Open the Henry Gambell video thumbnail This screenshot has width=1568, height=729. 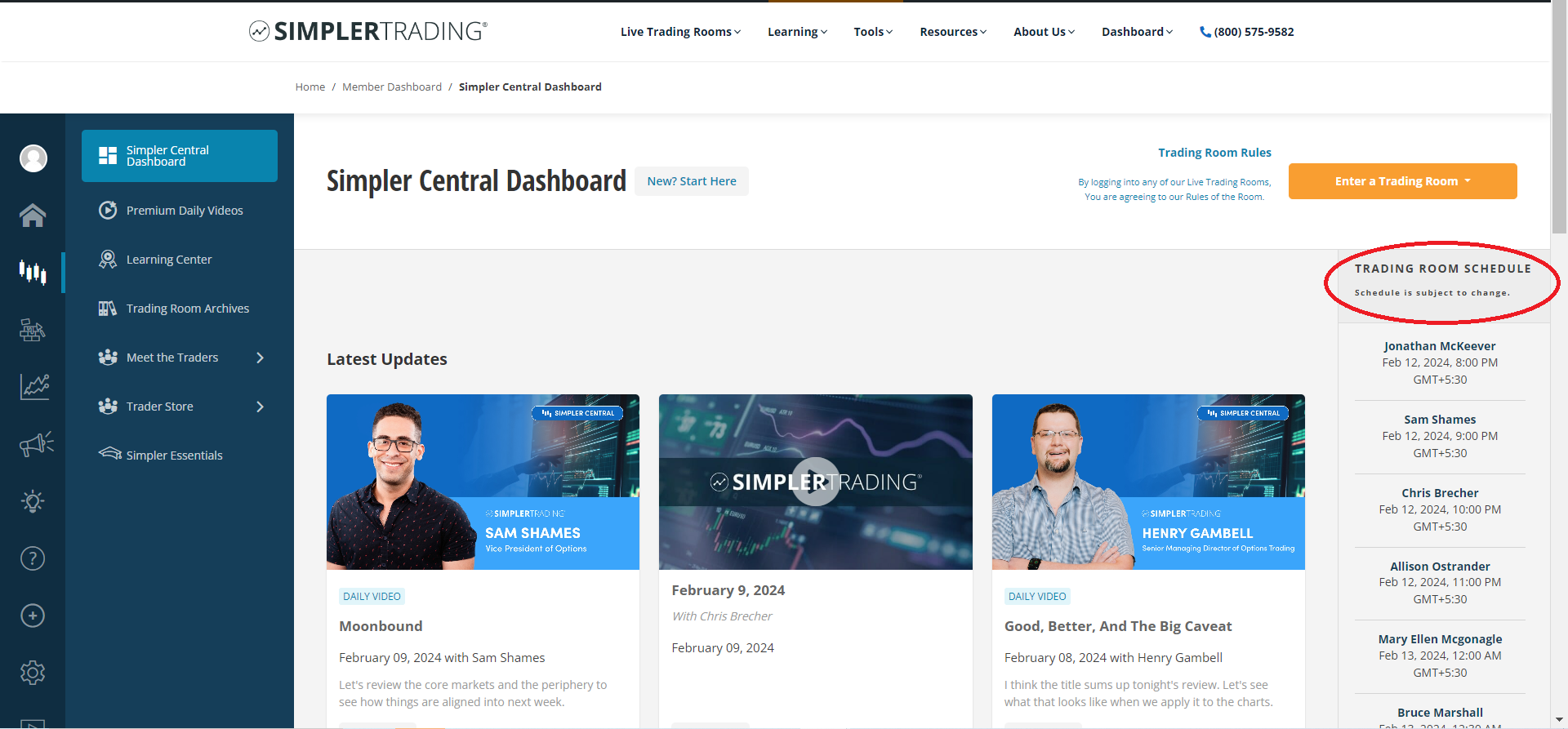pyautogui.click(x=1148, y=482)
